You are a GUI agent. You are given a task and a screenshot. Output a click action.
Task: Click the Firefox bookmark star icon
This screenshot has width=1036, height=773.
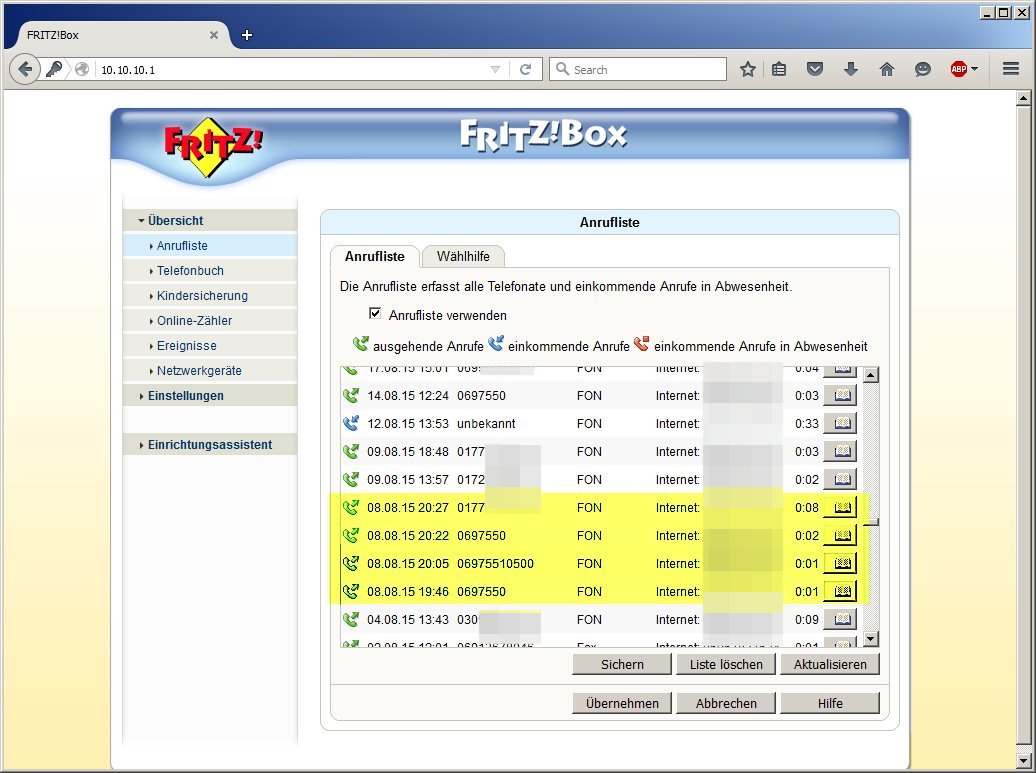point(747,69)
